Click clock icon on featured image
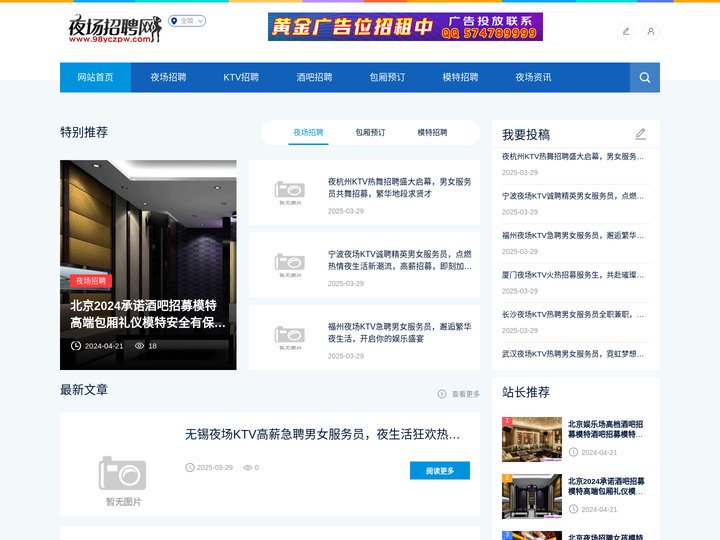The height and width of the screenshot is (540, 720). tap(76, 346)
